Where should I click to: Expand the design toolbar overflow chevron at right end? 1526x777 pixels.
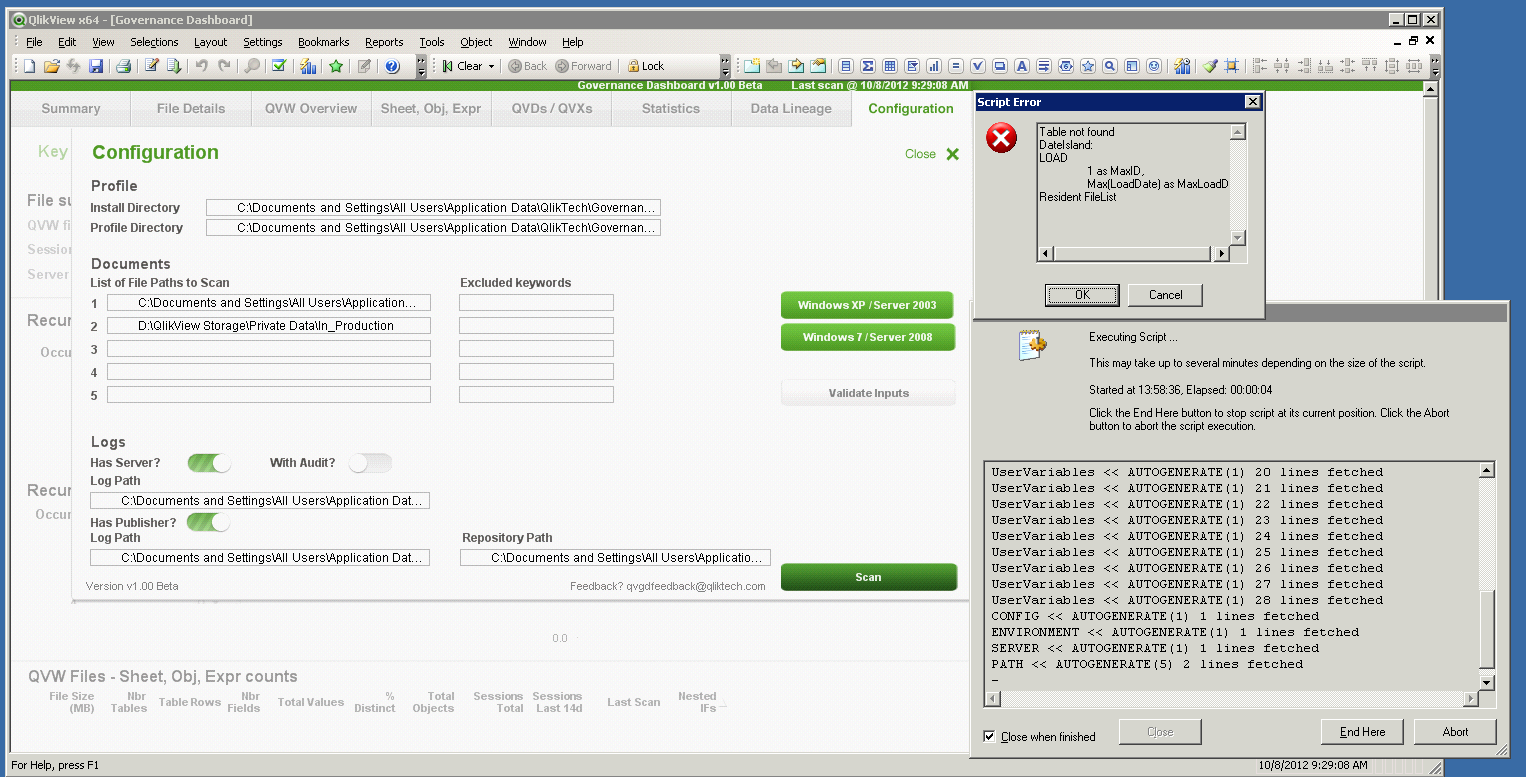(1435, 66)
